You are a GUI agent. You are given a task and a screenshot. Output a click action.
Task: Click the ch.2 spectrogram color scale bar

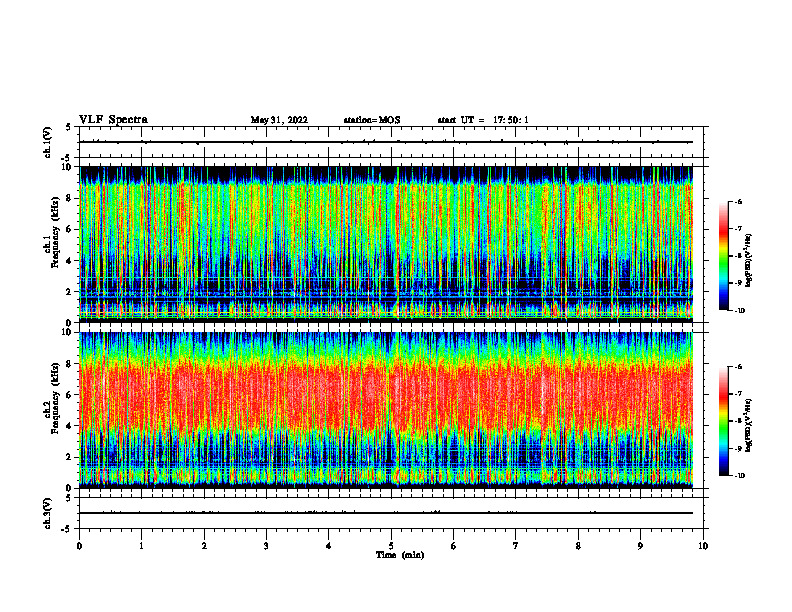[723, 421]
